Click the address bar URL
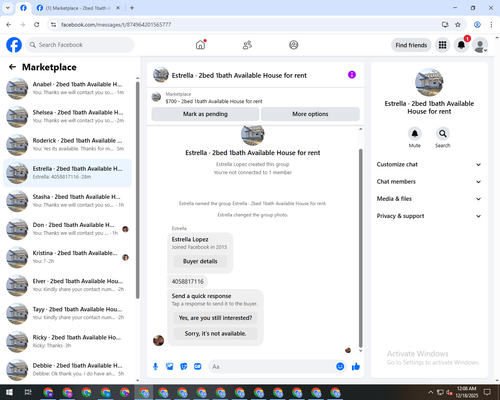 (x=116, y=25)
